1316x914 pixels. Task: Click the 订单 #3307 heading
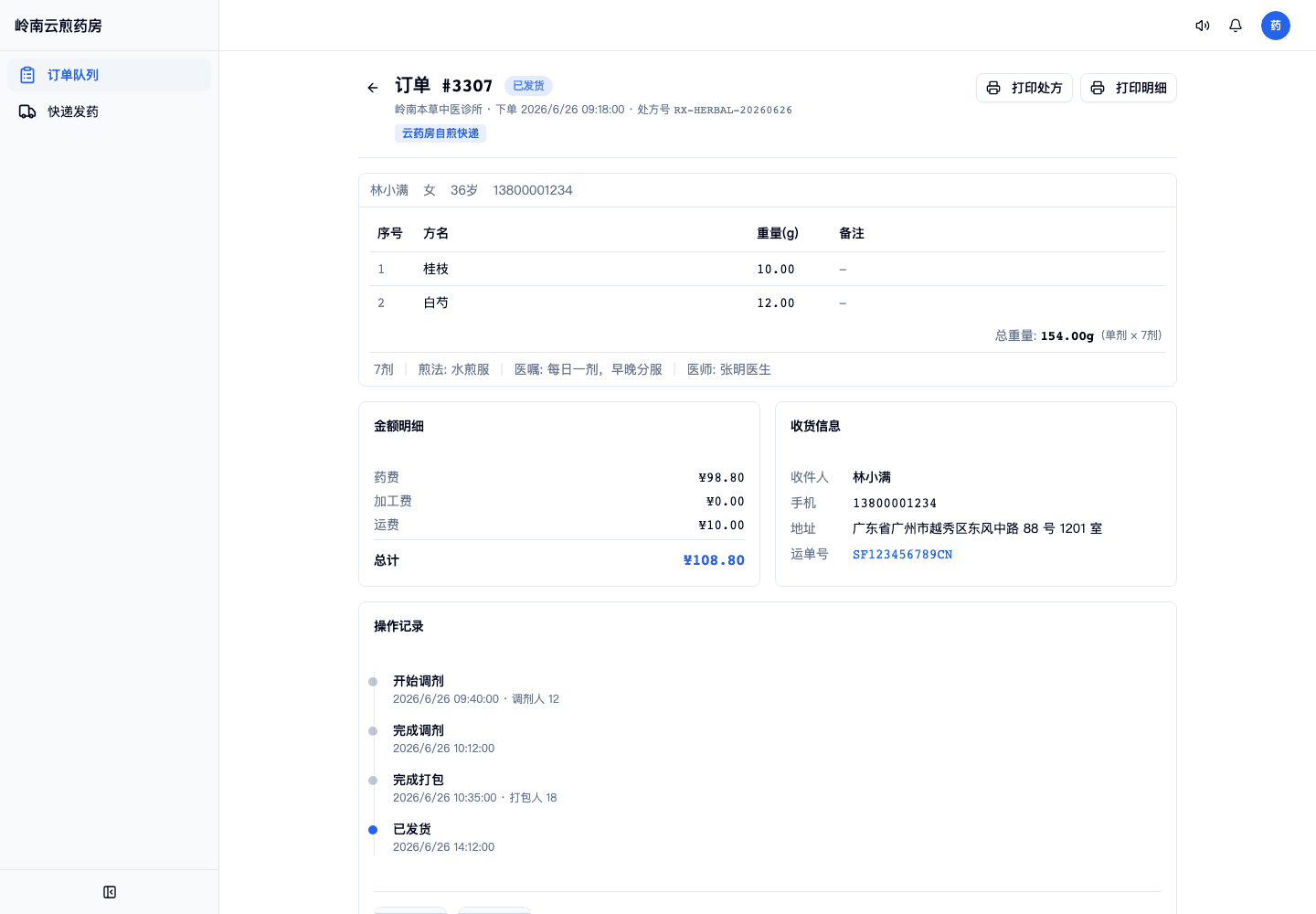tap(444, 85)
